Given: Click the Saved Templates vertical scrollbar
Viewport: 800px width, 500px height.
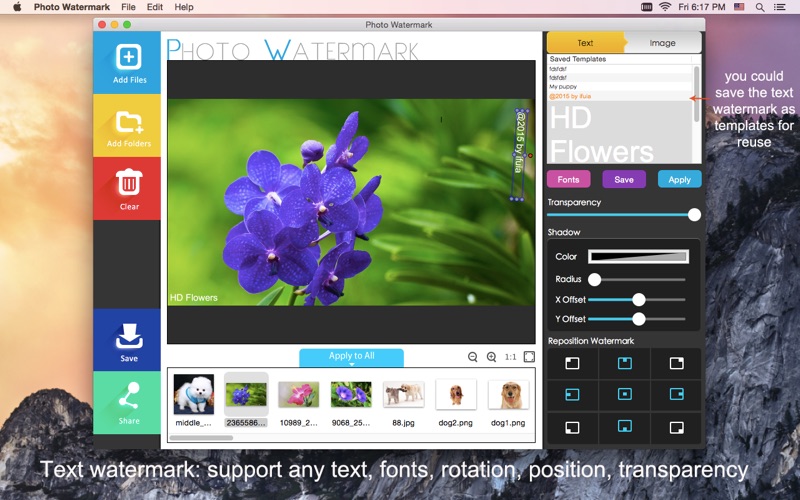Looking at the screenshot, I should click(x=697, y=94).
